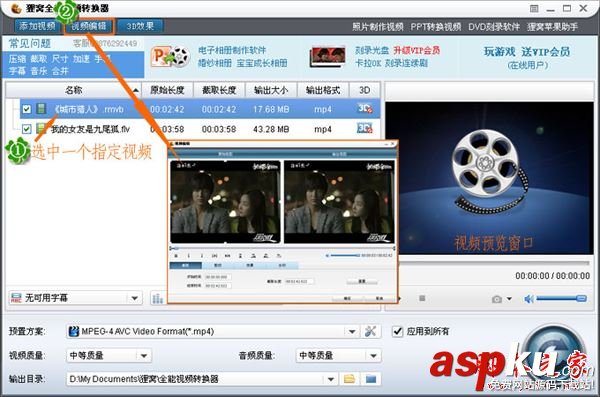600x397 pixels.
Task: Click the audio track bars icon
Action: coord(158,298)
